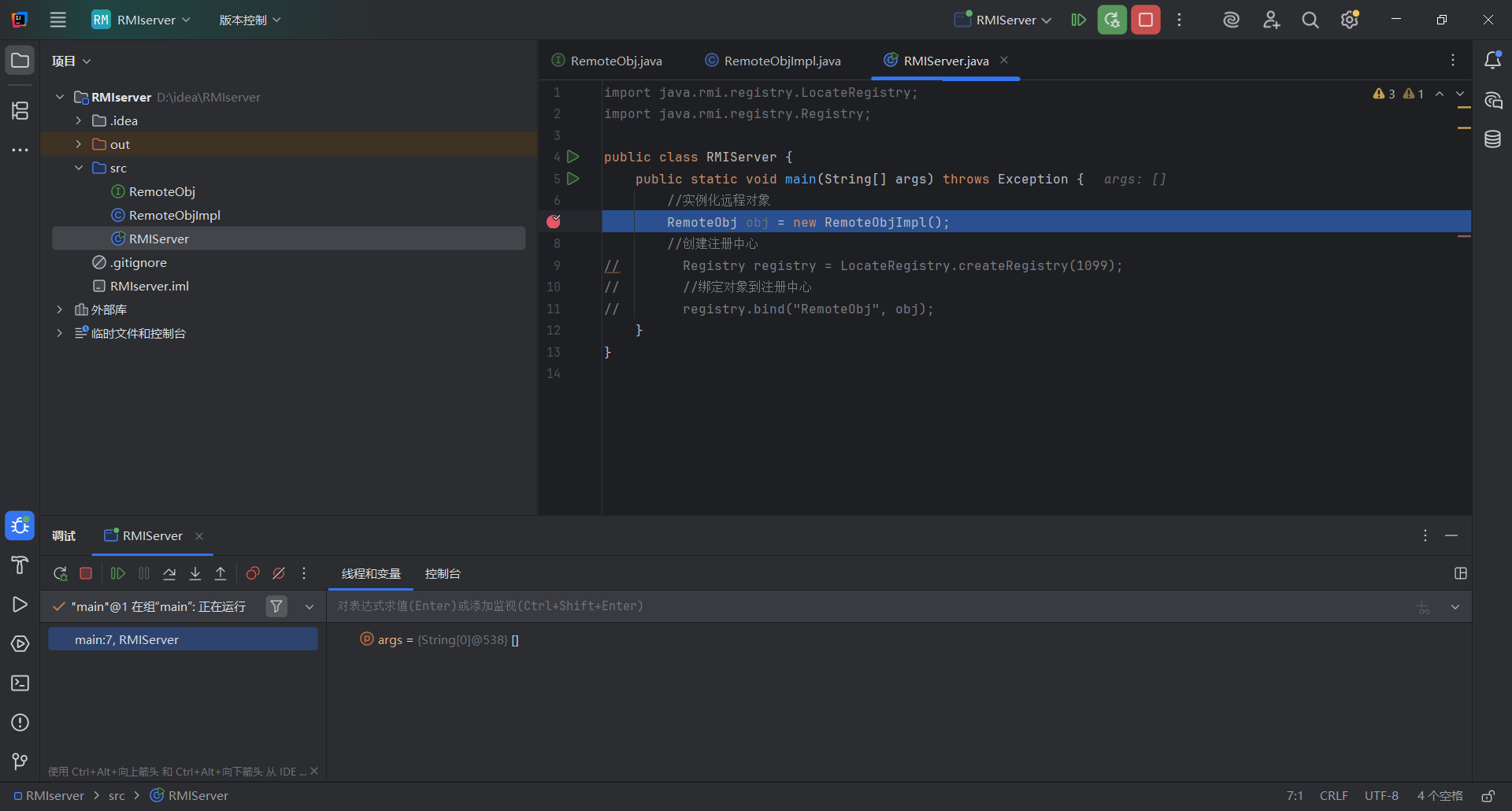This screenshot has width=1512, height=811.
Task: Expand the out folder
Action: pyautogui.click(x=79, y=144)
